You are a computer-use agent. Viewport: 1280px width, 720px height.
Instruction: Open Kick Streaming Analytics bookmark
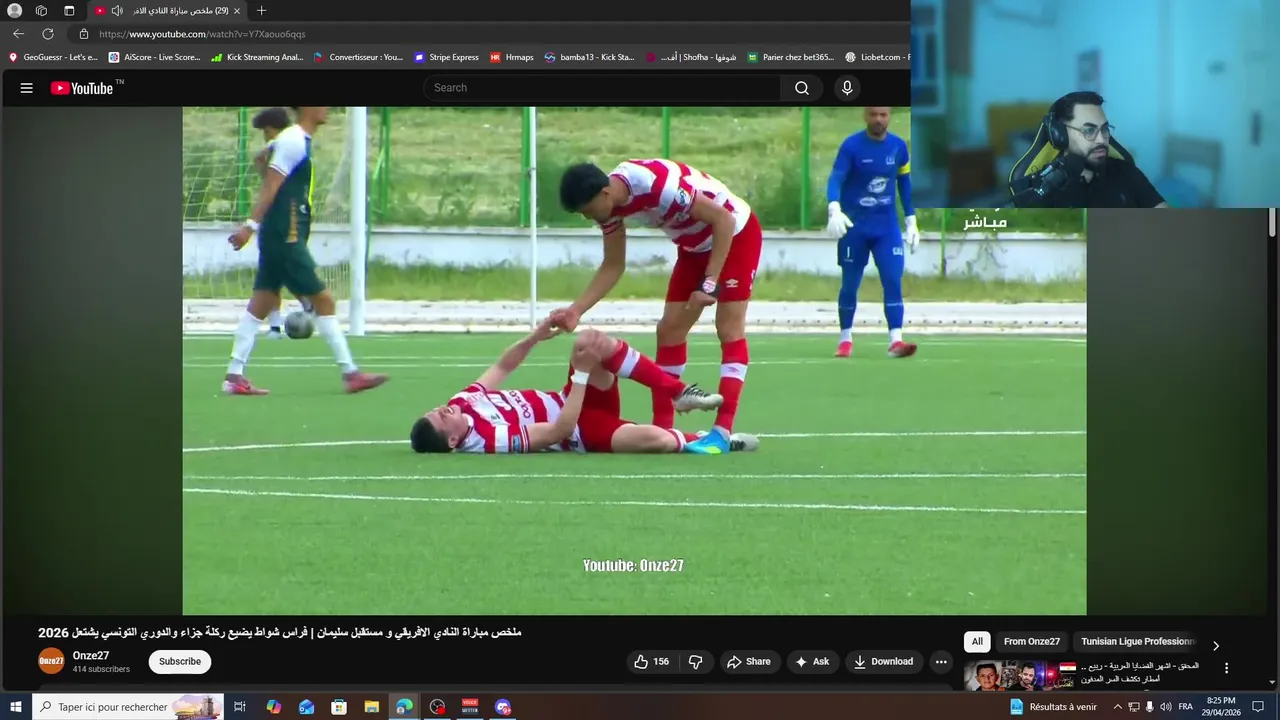257,57
